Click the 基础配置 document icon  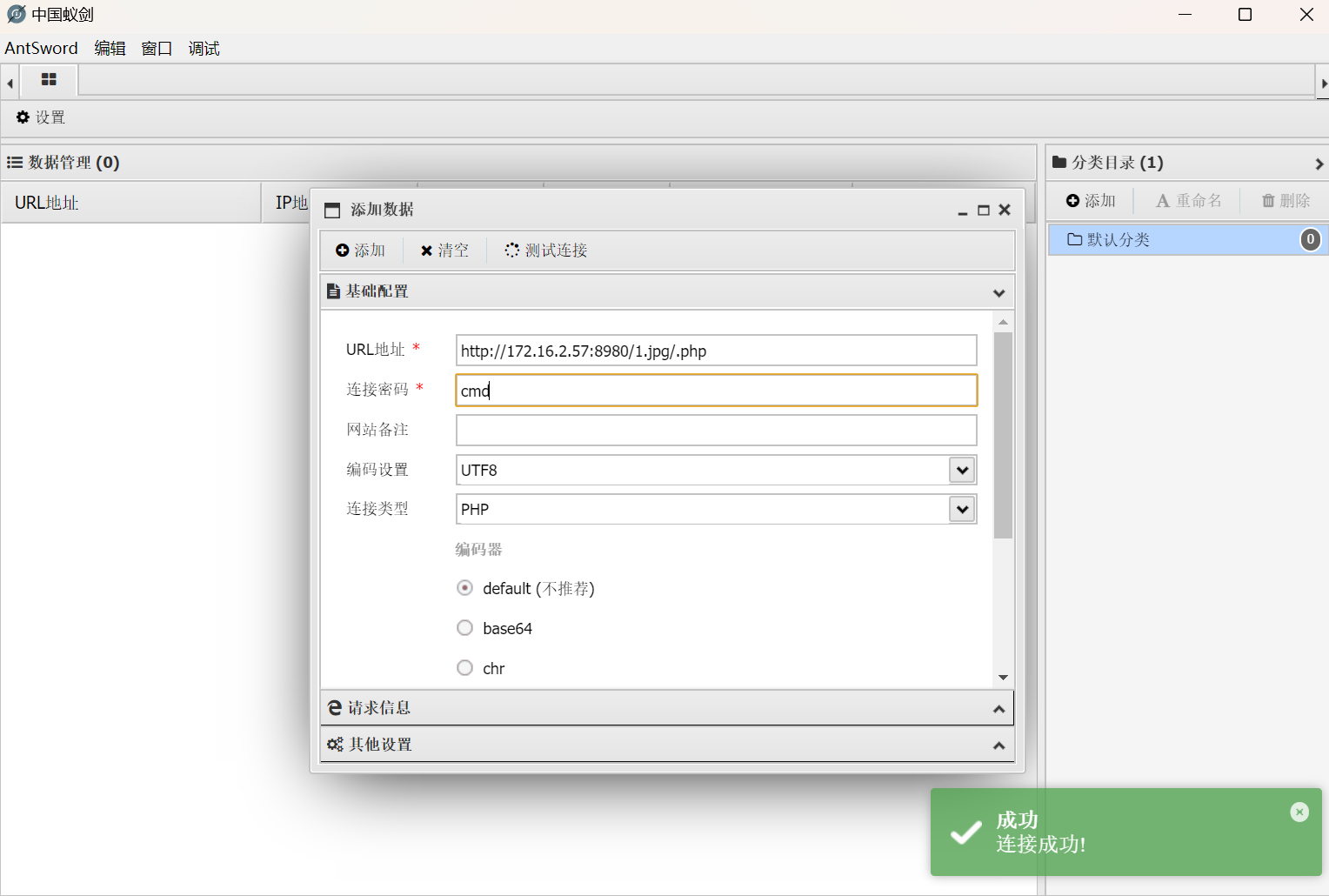click(x=333, y=291)
